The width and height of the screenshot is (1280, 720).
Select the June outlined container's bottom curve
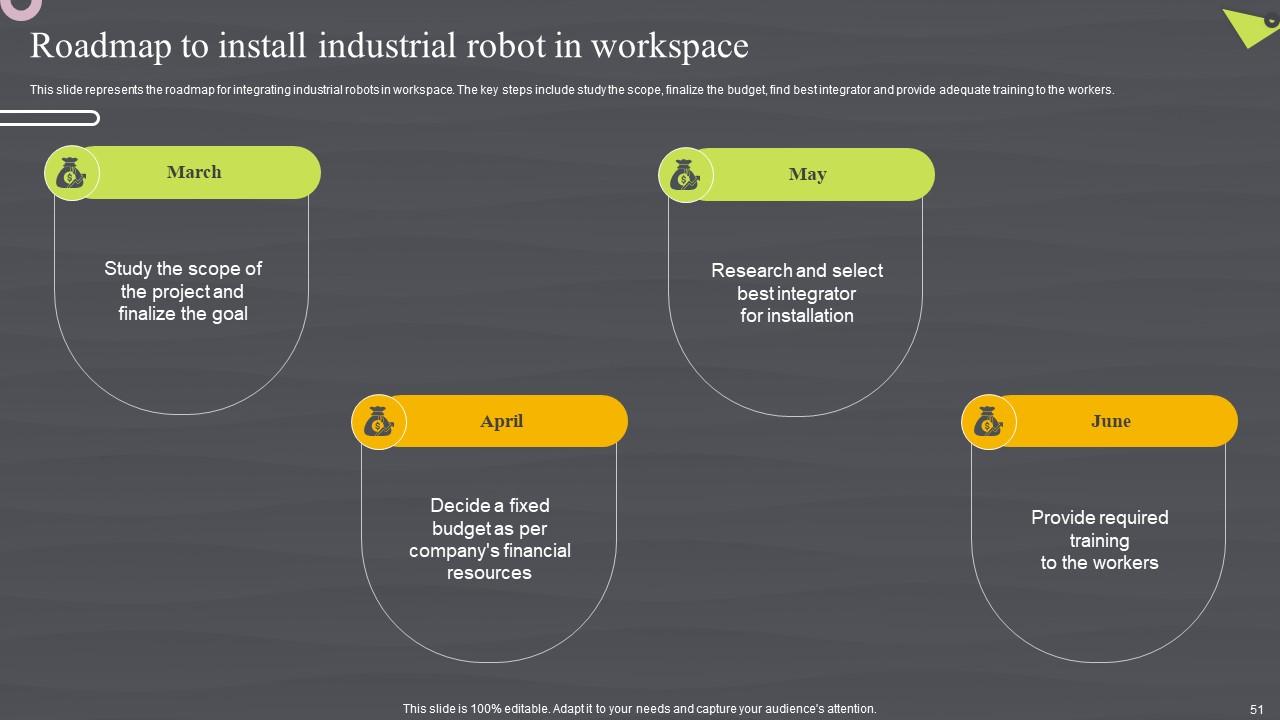click(x=1098, y=661)
